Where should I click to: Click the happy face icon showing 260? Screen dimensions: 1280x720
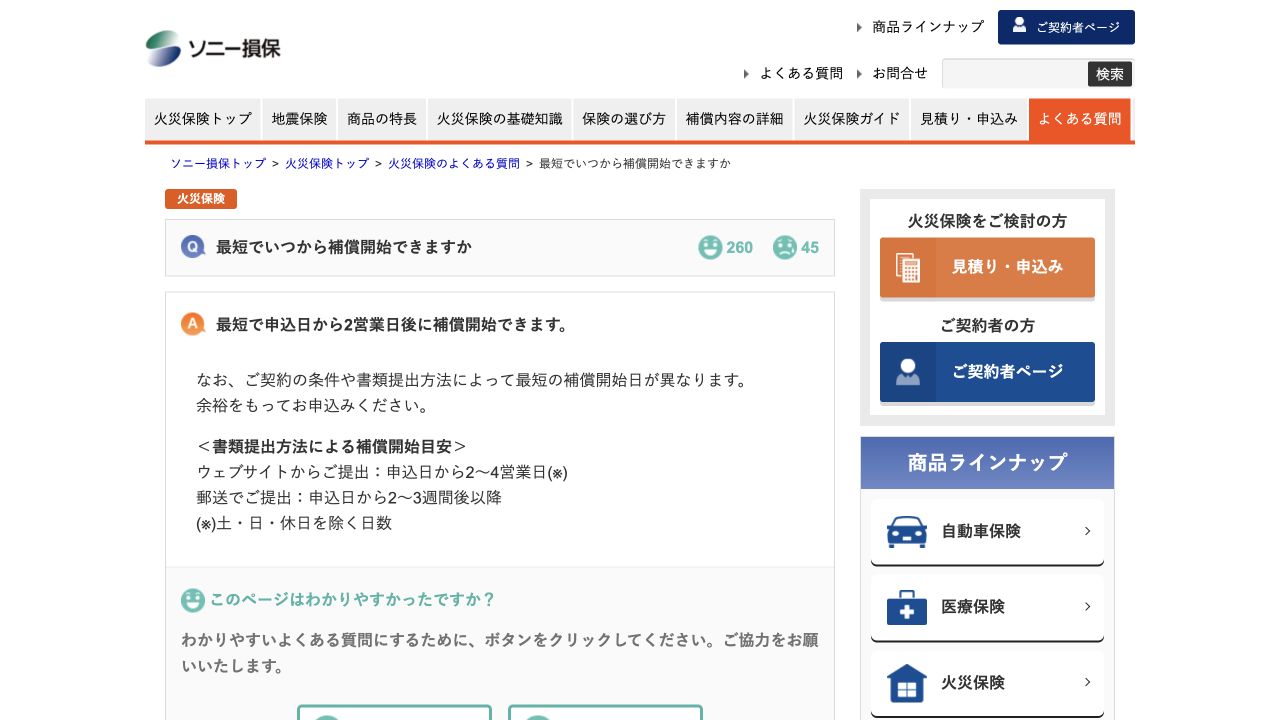pos(710,247)
